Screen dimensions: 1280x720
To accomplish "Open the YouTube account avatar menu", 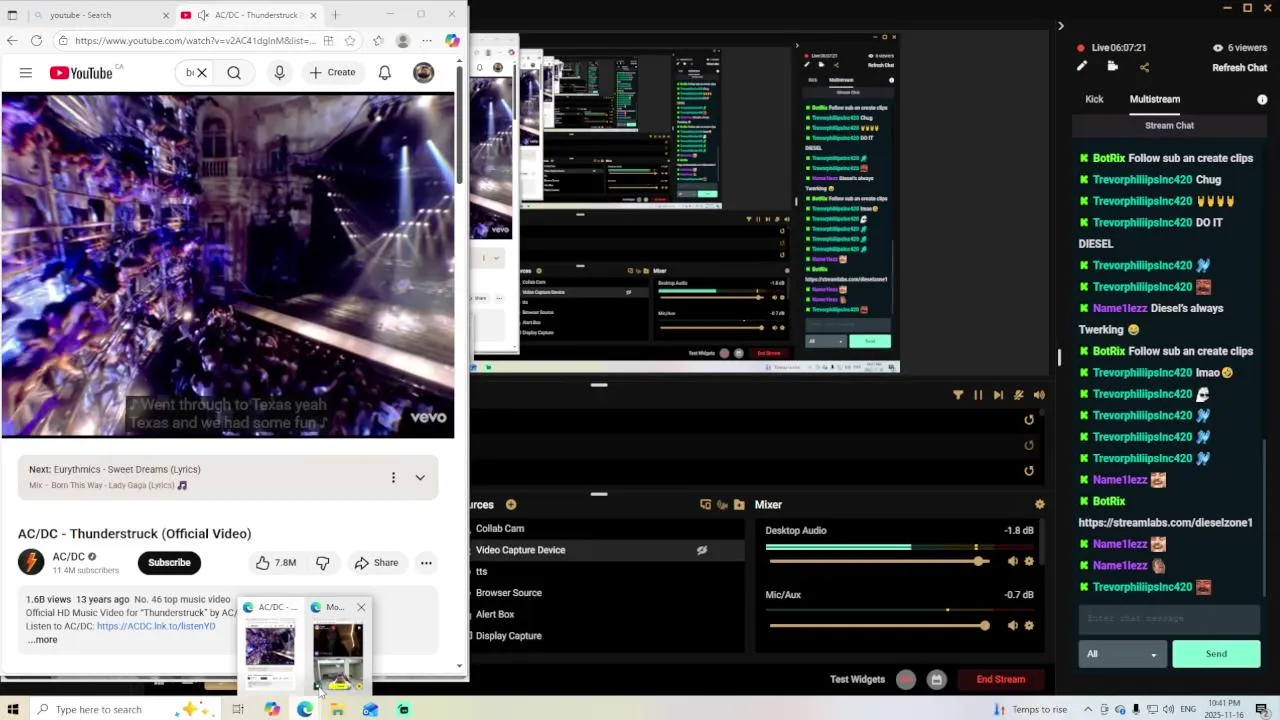I will click(x=424, y=72).
